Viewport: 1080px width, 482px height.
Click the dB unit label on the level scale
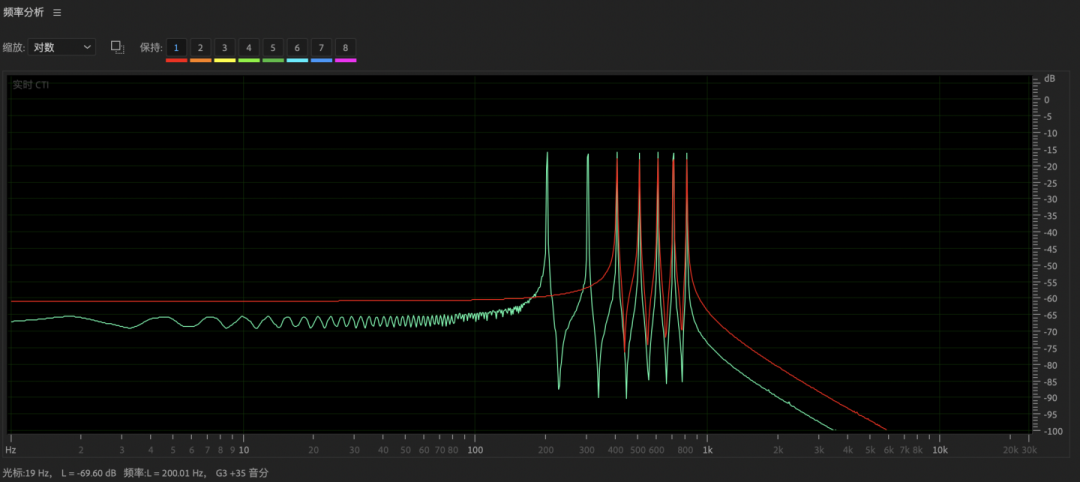(1050, 78)
